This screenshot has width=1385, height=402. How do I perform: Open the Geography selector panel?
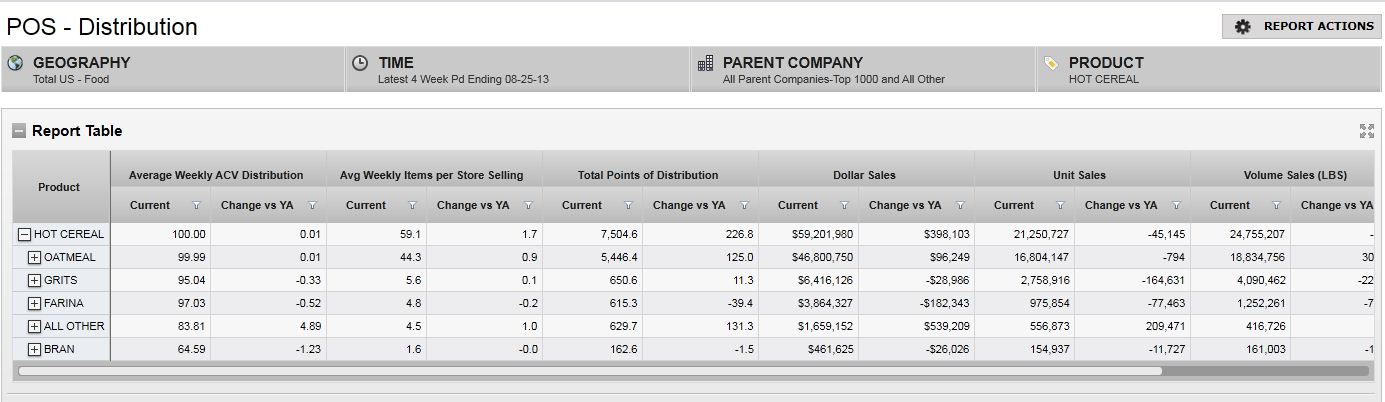[x=173, y=69]
